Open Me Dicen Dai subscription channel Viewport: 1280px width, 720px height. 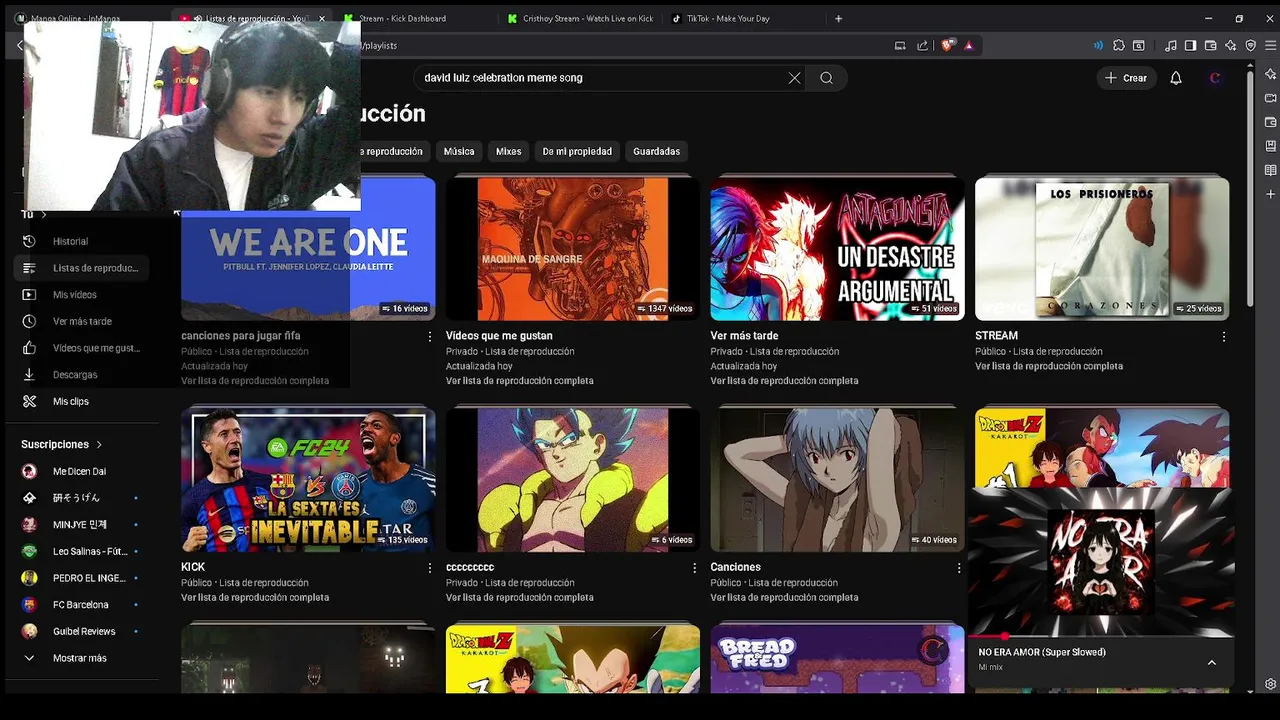pos(81,471)
